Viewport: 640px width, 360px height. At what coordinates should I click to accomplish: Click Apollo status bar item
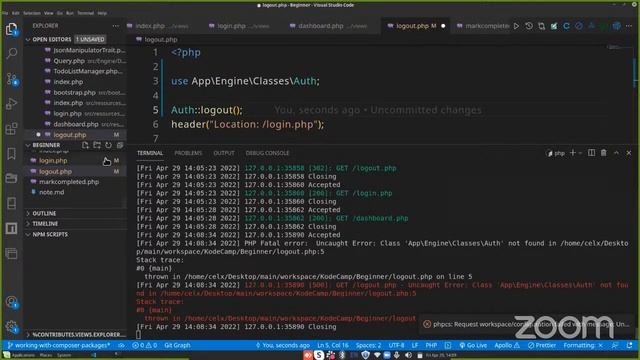[507, 345]
